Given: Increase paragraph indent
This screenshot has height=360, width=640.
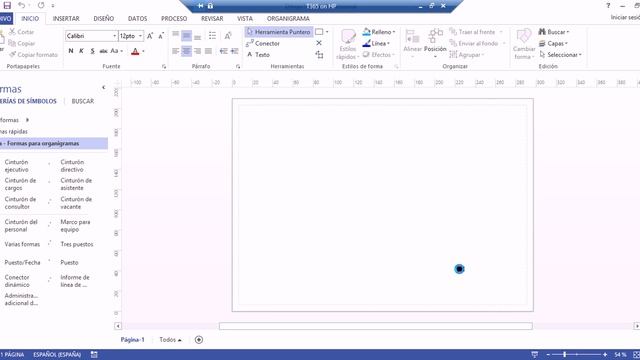Looking at the screenshot, I should pos(234,51).
